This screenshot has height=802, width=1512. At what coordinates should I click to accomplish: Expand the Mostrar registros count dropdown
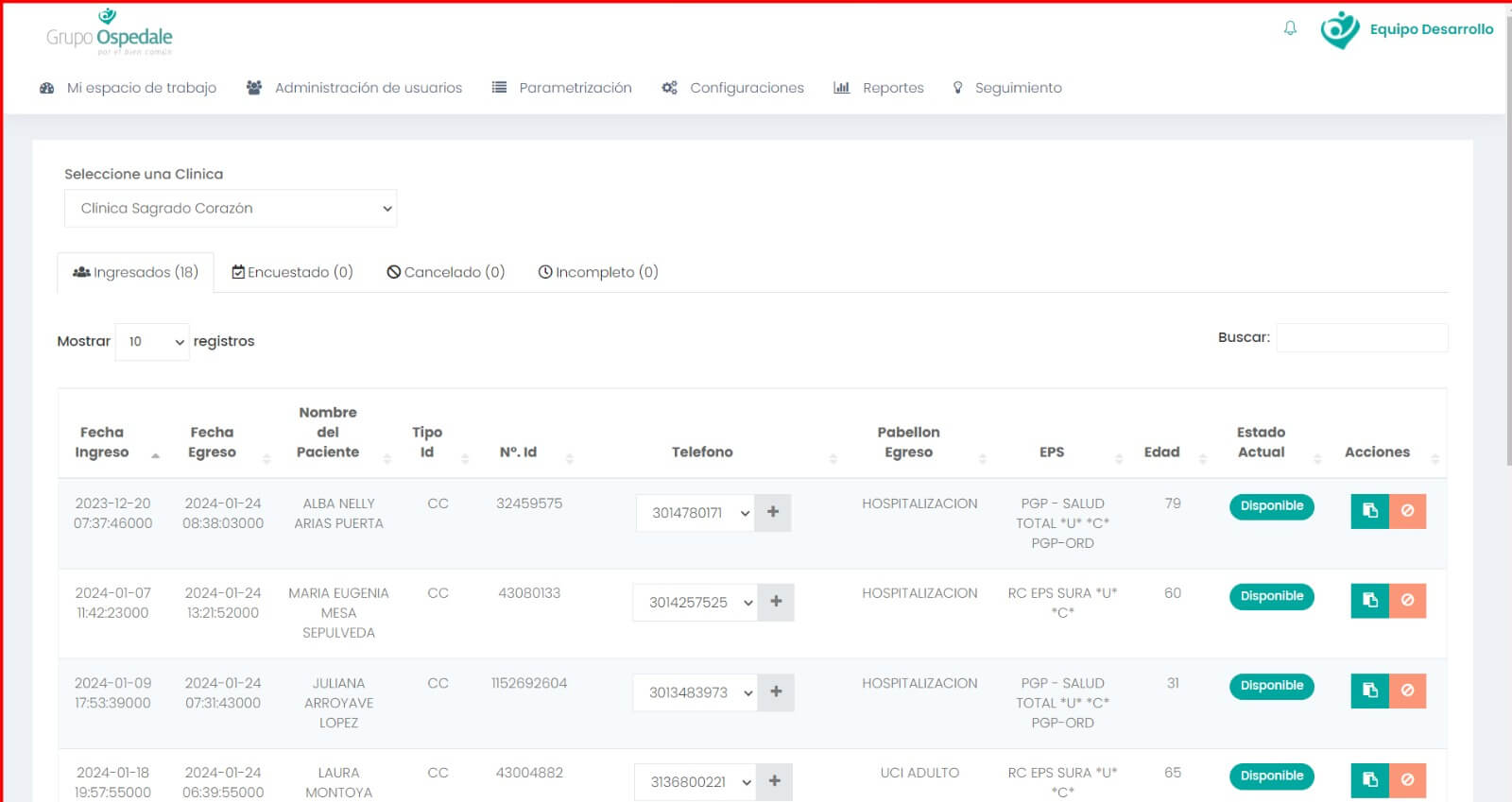coord(152,342)
